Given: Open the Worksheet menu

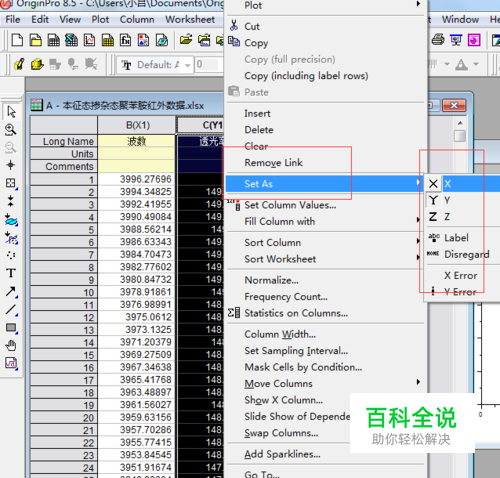Looking at the screenshot, I should (190, 19).
